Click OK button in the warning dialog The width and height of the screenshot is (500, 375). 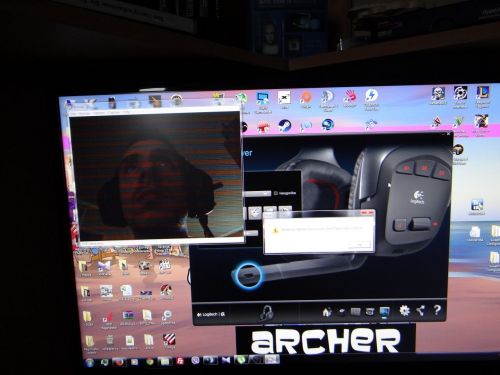[359, 245]
